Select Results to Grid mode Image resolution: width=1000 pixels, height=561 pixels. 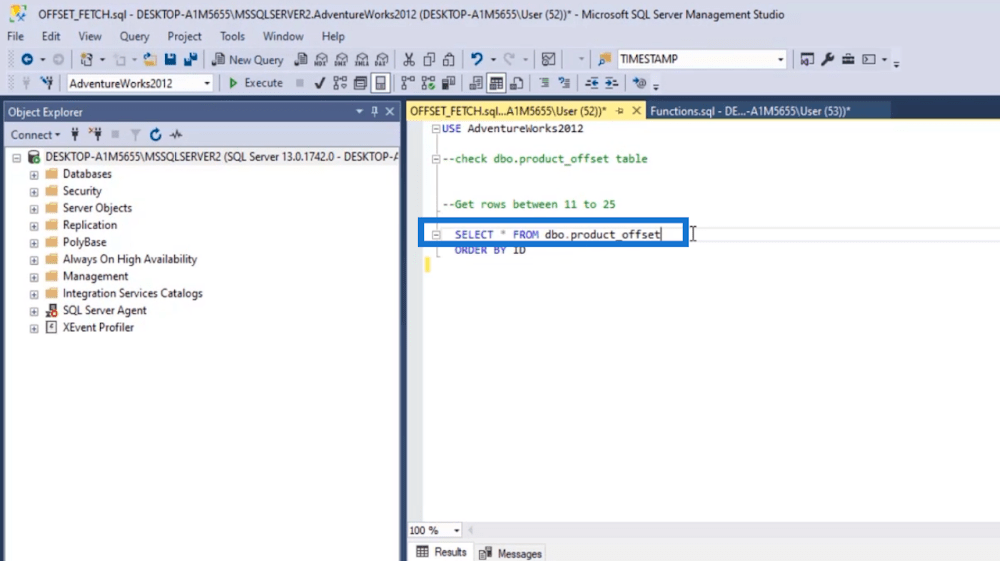(496, 83)
